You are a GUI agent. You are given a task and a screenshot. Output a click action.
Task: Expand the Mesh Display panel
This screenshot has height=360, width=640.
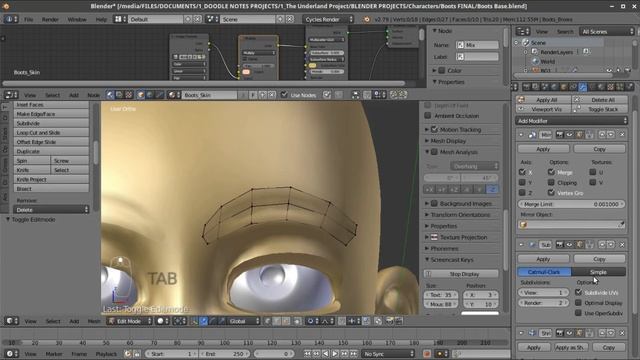coord(427,141)
